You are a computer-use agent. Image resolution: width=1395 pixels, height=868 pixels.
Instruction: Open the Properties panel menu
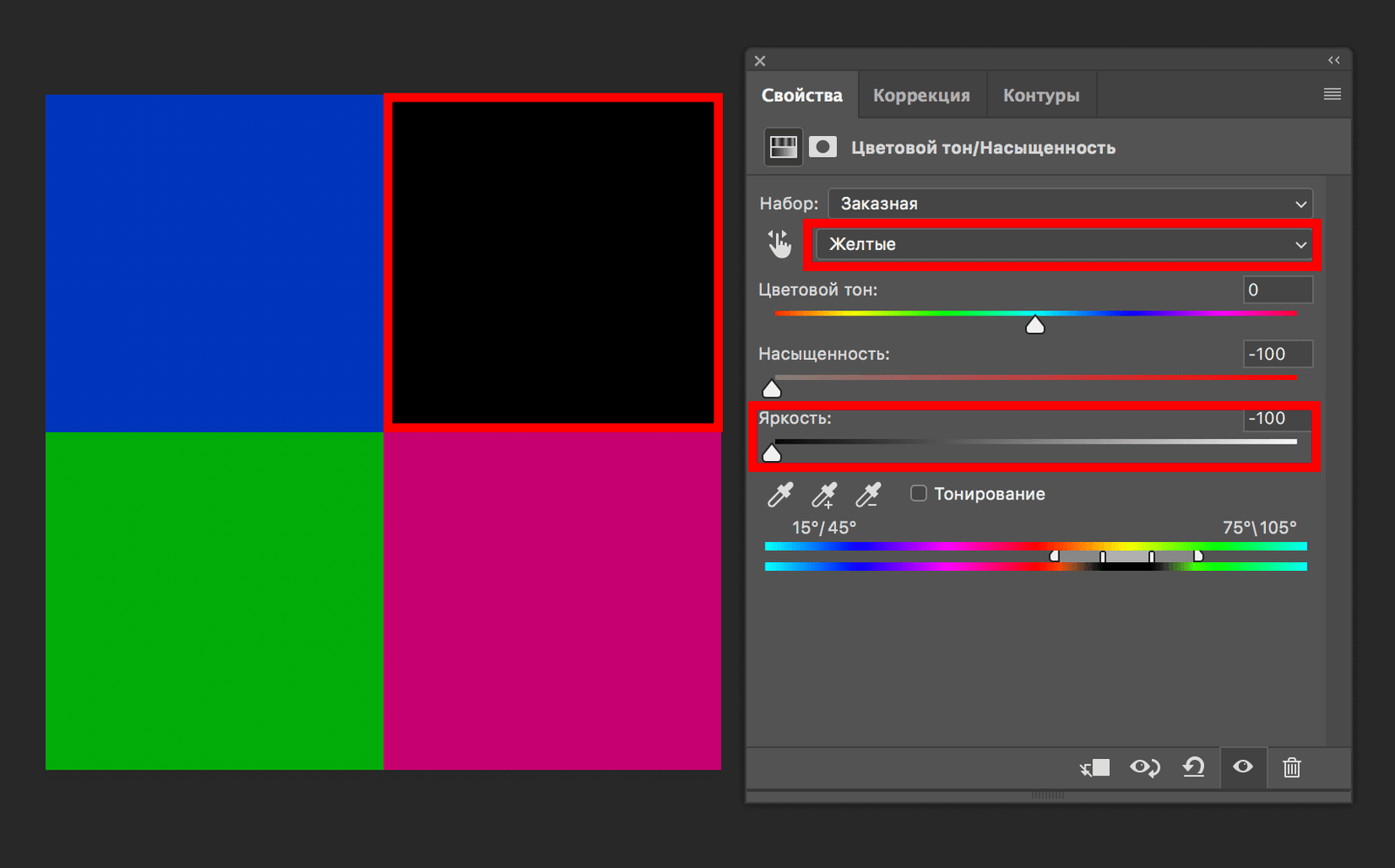(1331, 94)
